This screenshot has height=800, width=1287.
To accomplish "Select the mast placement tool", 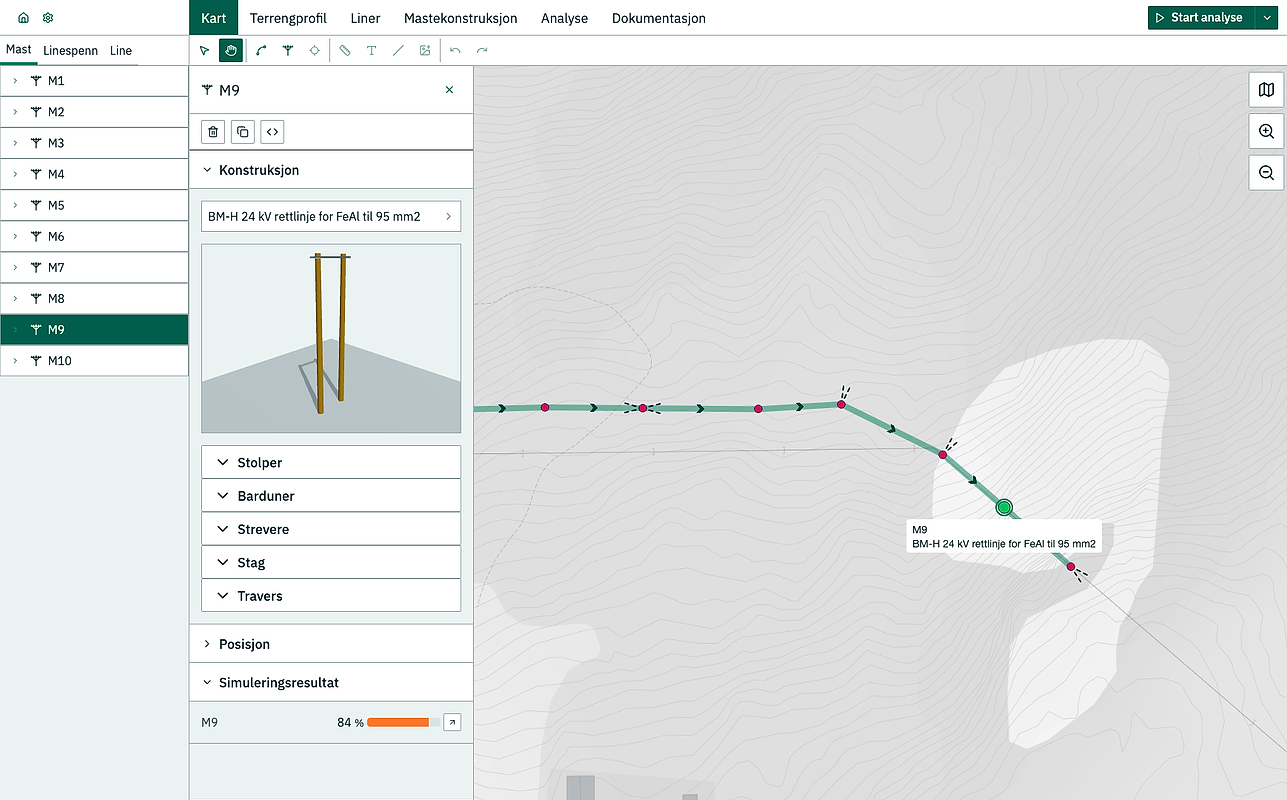I will pos(288,50).
